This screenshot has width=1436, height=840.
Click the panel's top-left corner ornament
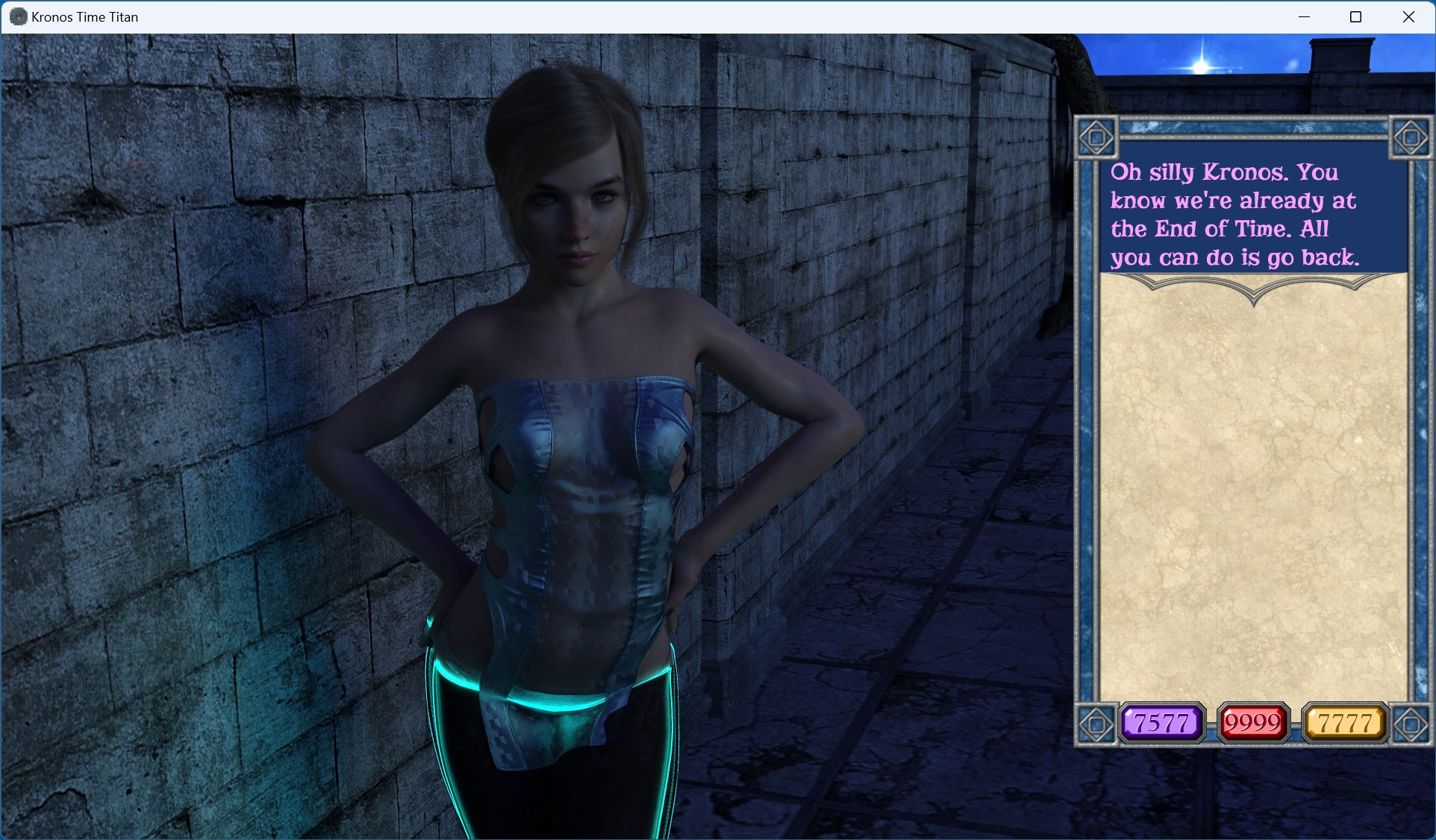coord(1096,137)
